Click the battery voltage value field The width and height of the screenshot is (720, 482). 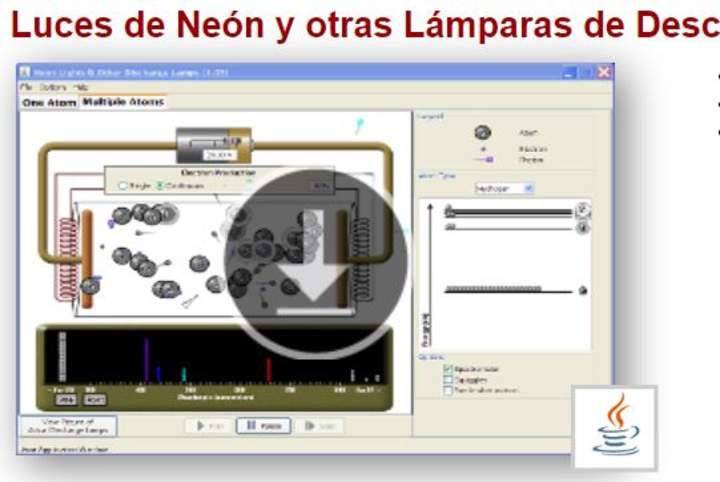[x=219, y=155]
